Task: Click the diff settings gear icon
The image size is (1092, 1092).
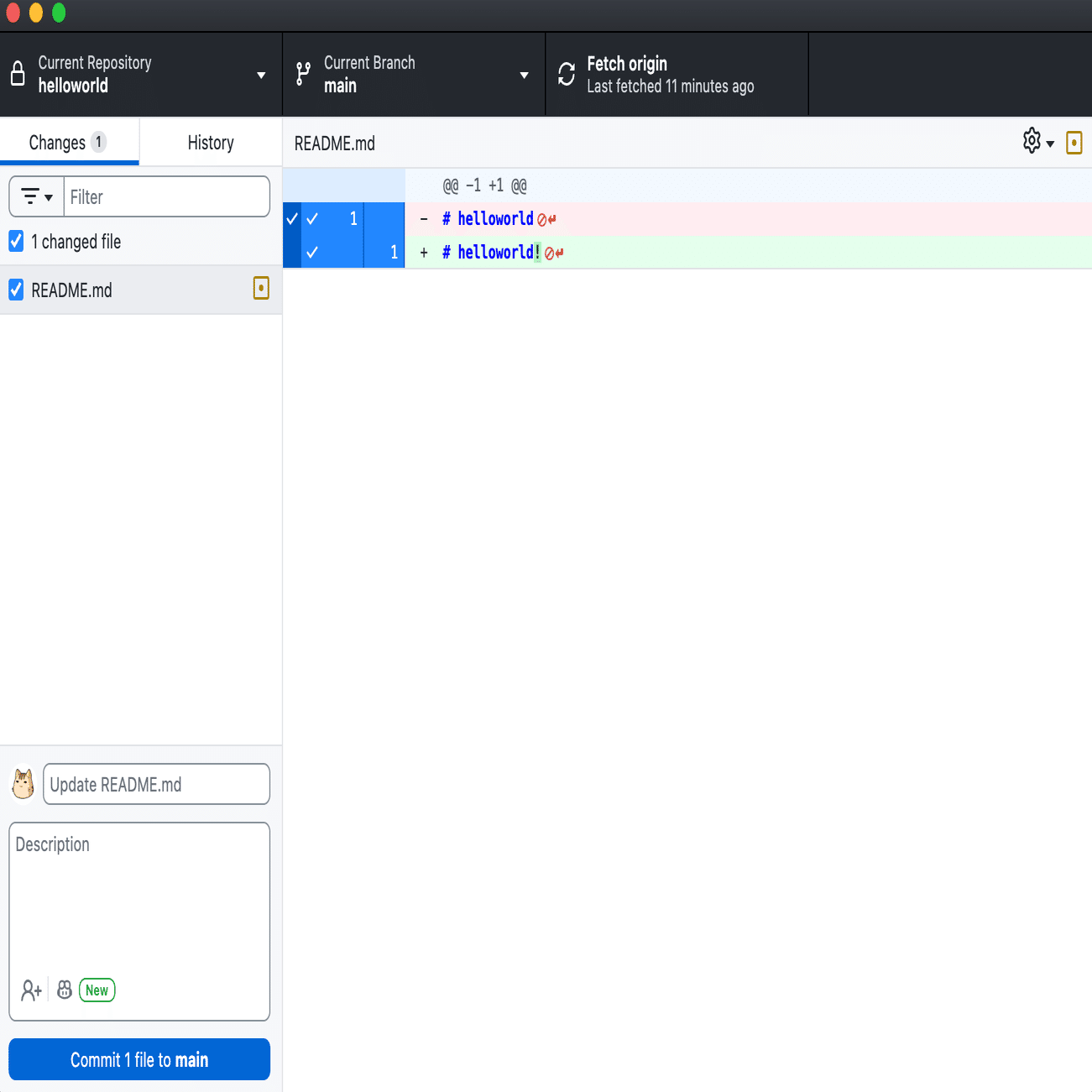Action: [x=1032, y=141]
